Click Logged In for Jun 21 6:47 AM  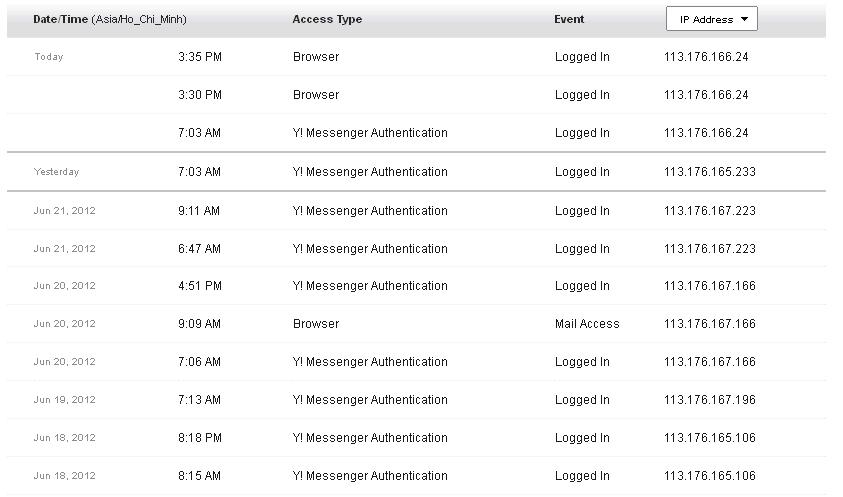point(582,249)
